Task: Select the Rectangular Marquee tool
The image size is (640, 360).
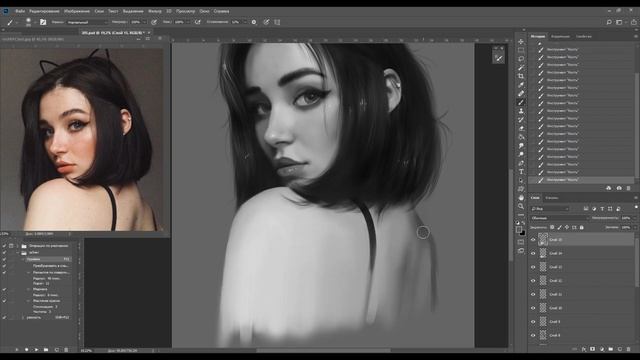Action: coord(521,50)
